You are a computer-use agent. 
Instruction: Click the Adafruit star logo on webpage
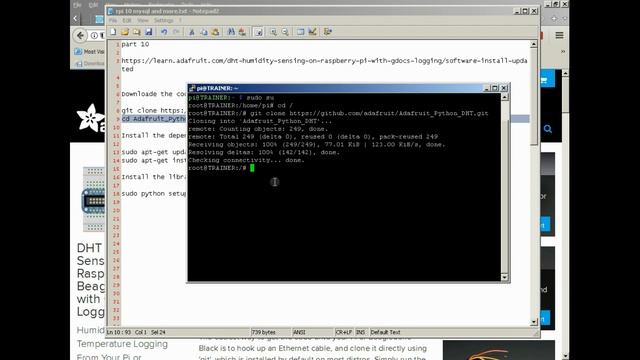tap(91, 118)
